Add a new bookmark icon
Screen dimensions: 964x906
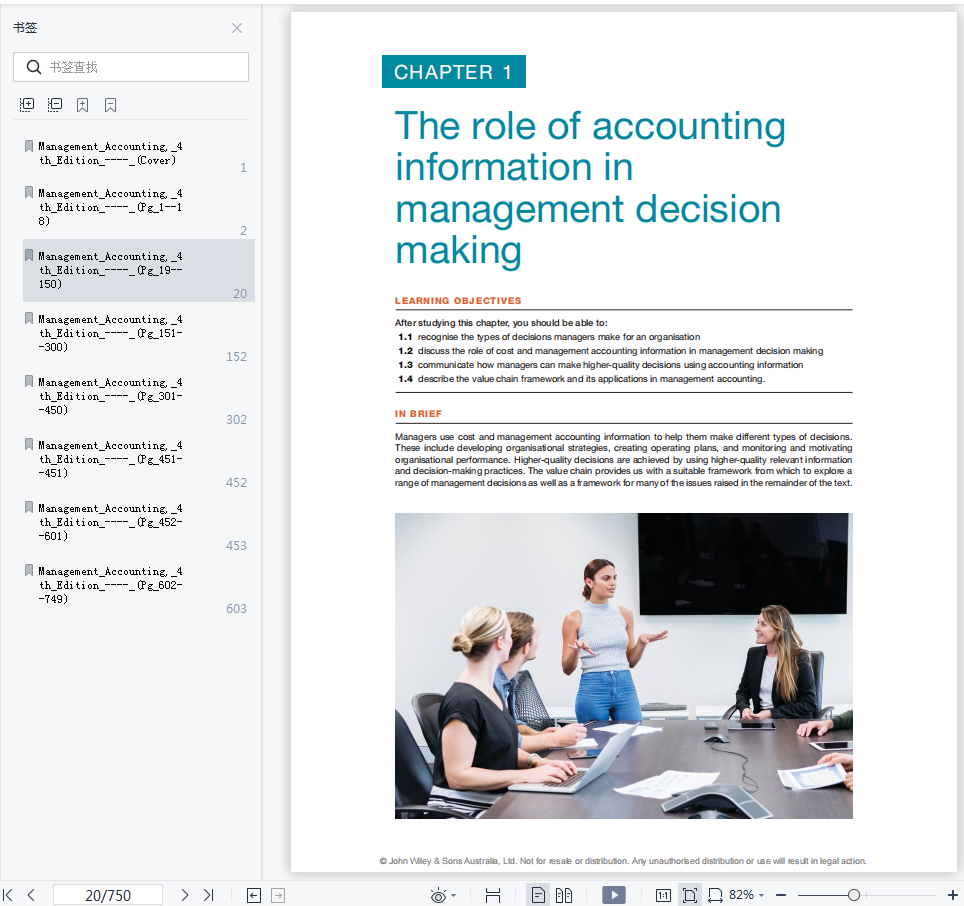(82, 104)
